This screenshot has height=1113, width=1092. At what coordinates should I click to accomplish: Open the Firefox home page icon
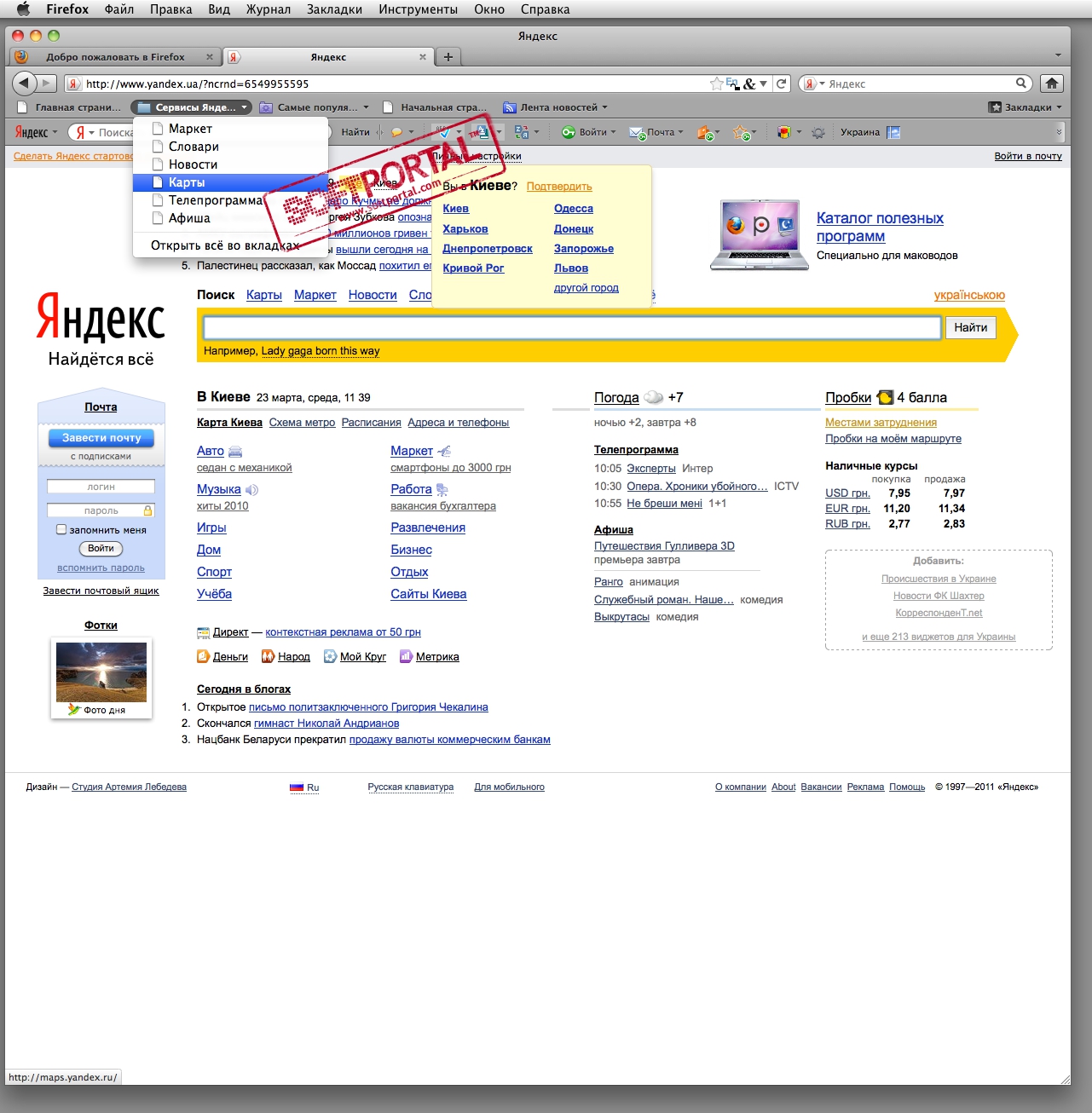(x=1052, y=84)
